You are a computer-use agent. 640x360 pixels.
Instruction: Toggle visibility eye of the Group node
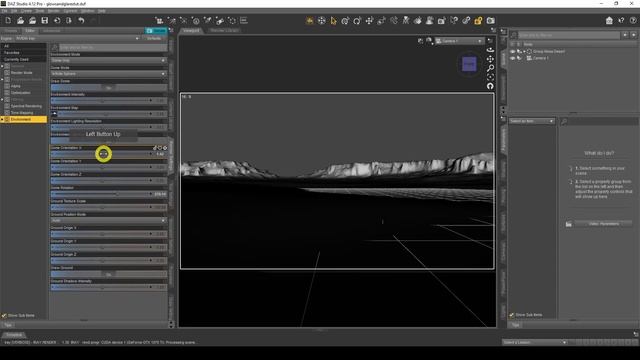click(x=512, y=52)
